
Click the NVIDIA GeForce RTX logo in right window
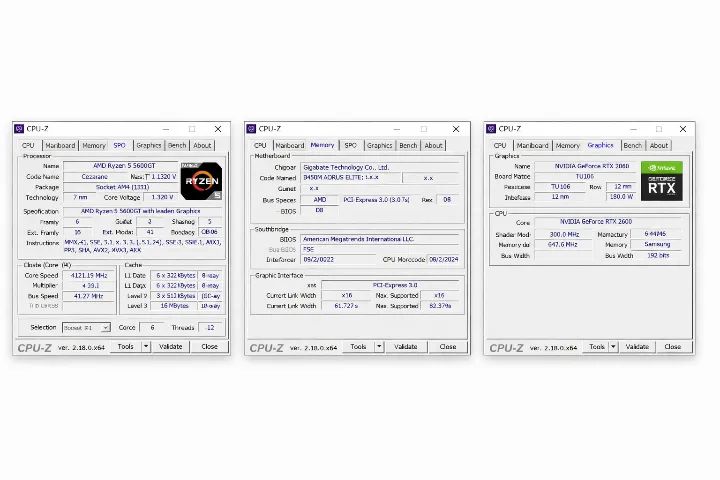pos(662,181)
